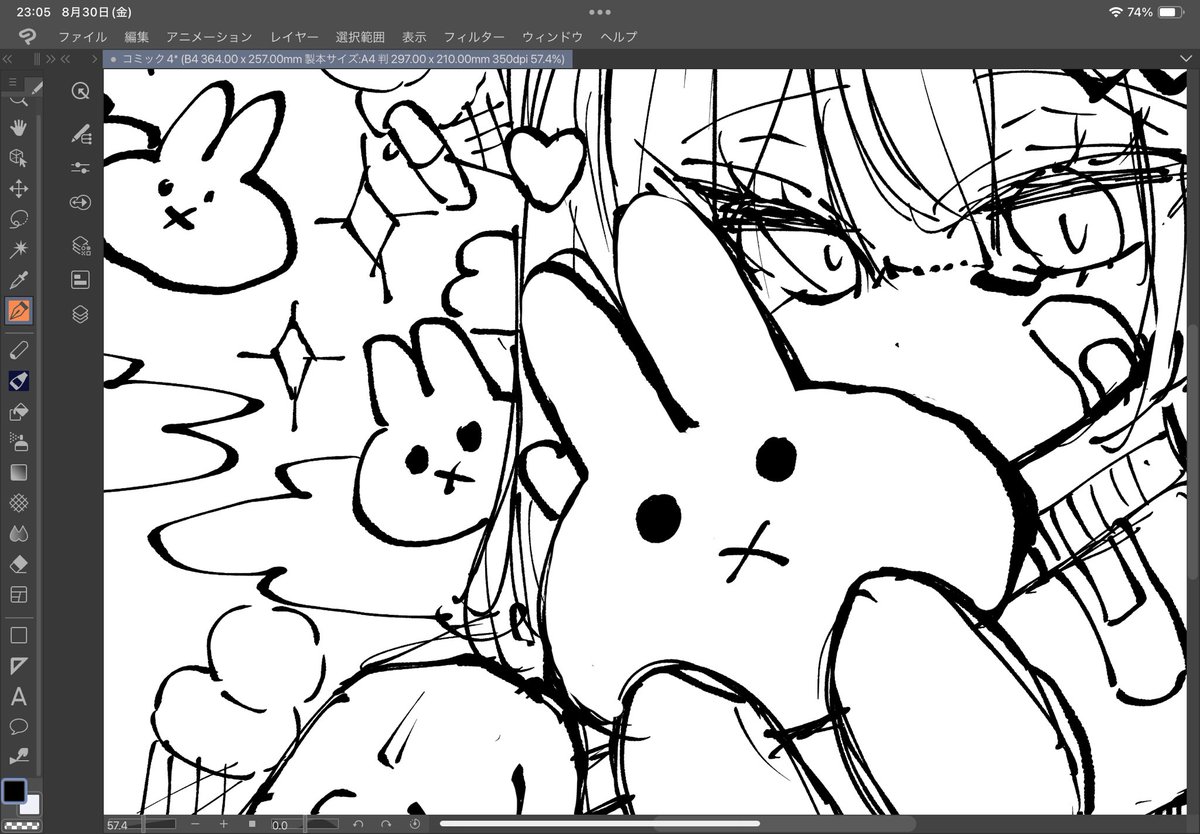Open the 表示 menu
1200x834 pixels.
(x=414, y=36)
